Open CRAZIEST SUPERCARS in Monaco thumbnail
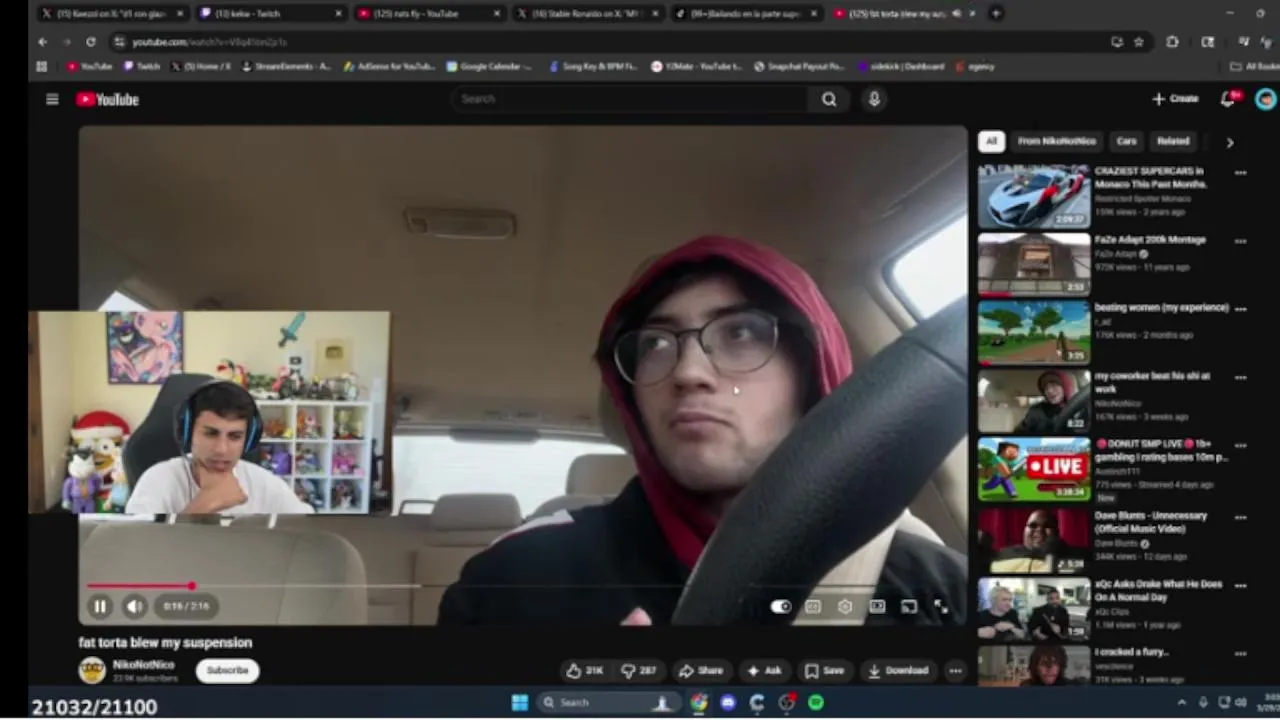This screenshot has height=720, width=1280. pos(1034,196)
